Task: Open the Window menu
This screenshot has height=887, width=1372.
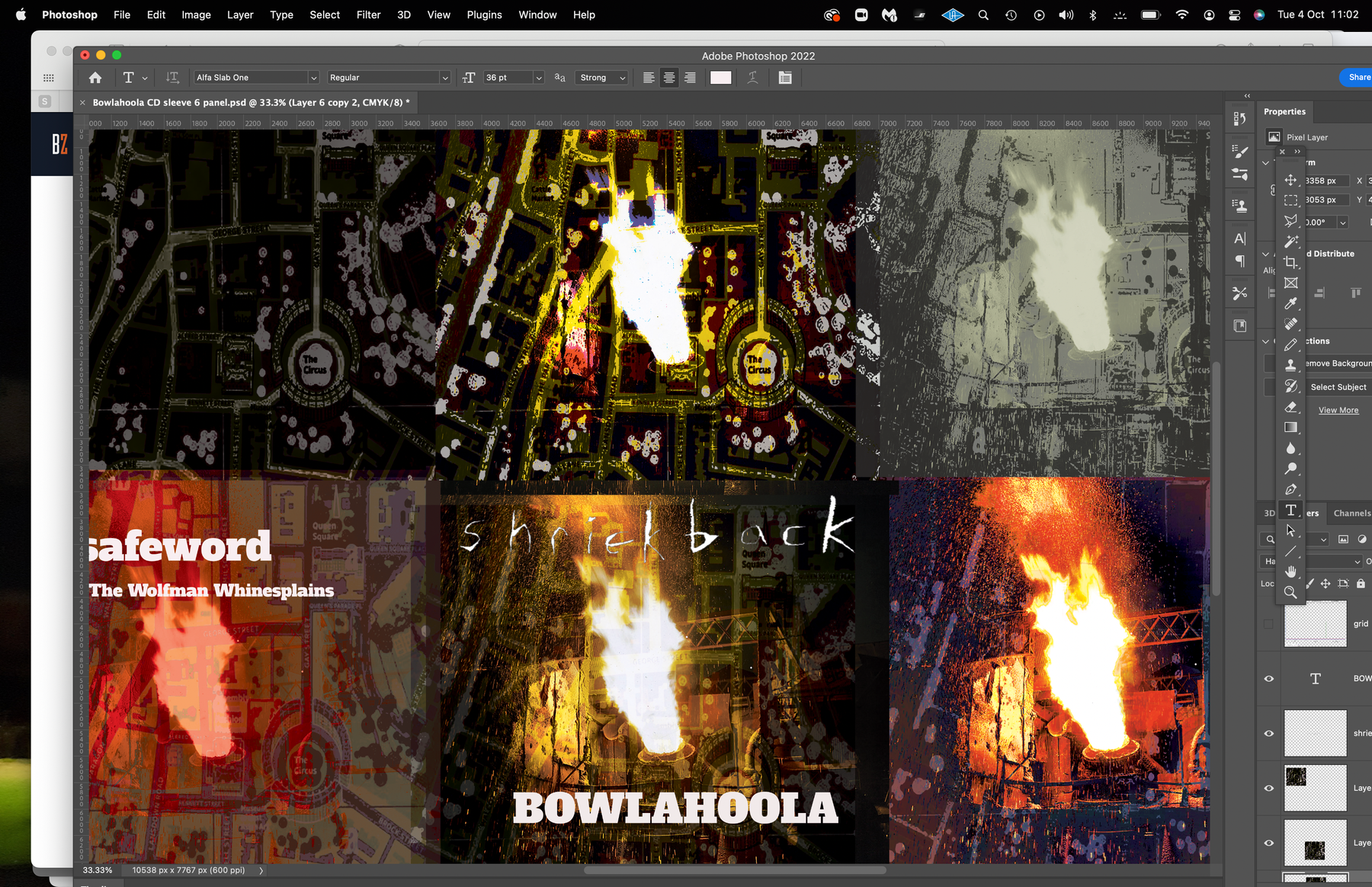Action: point(537,14)
